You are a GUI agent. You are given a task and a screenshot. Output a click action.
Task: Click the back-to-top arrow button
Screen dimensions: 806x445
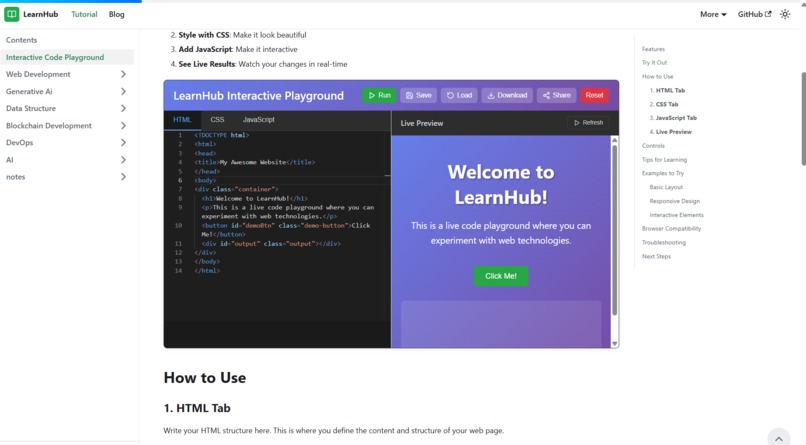click(779, 438)
